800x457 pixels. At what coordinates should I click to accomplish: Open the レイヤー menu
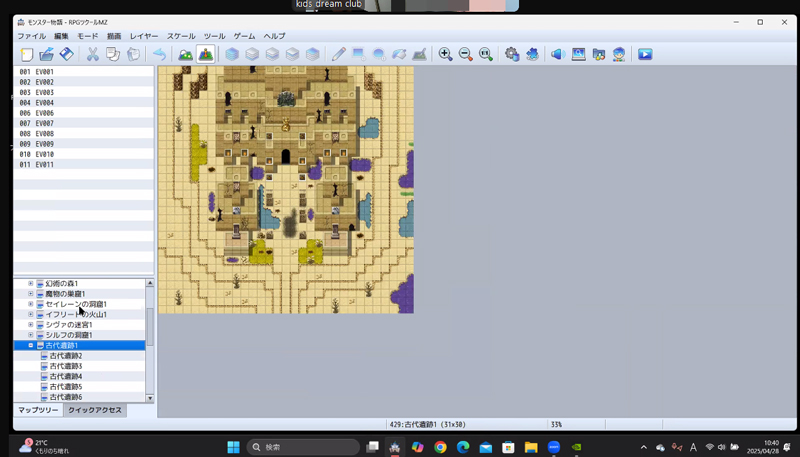[144, 36]
